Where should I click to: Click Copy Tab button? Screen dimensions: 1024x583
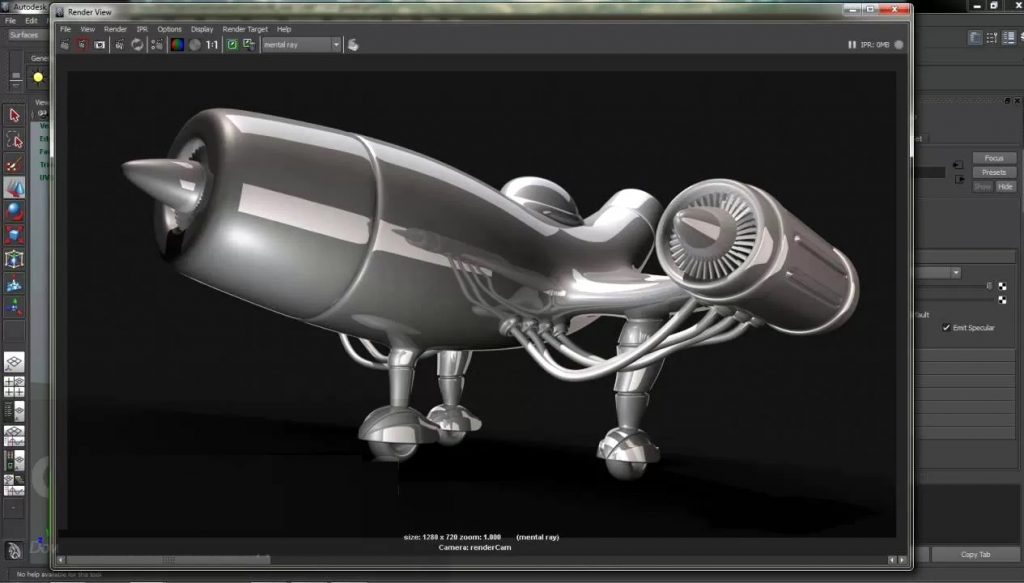click(975, 554)
